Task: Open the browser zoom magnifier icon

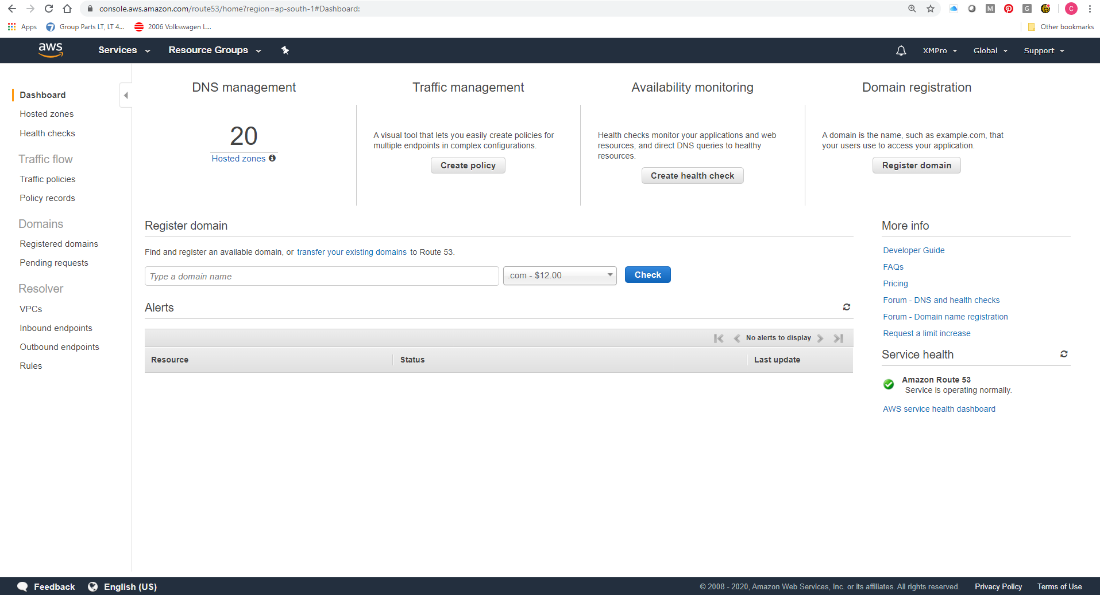Action: pyautogui.click(x=912, y=8)
